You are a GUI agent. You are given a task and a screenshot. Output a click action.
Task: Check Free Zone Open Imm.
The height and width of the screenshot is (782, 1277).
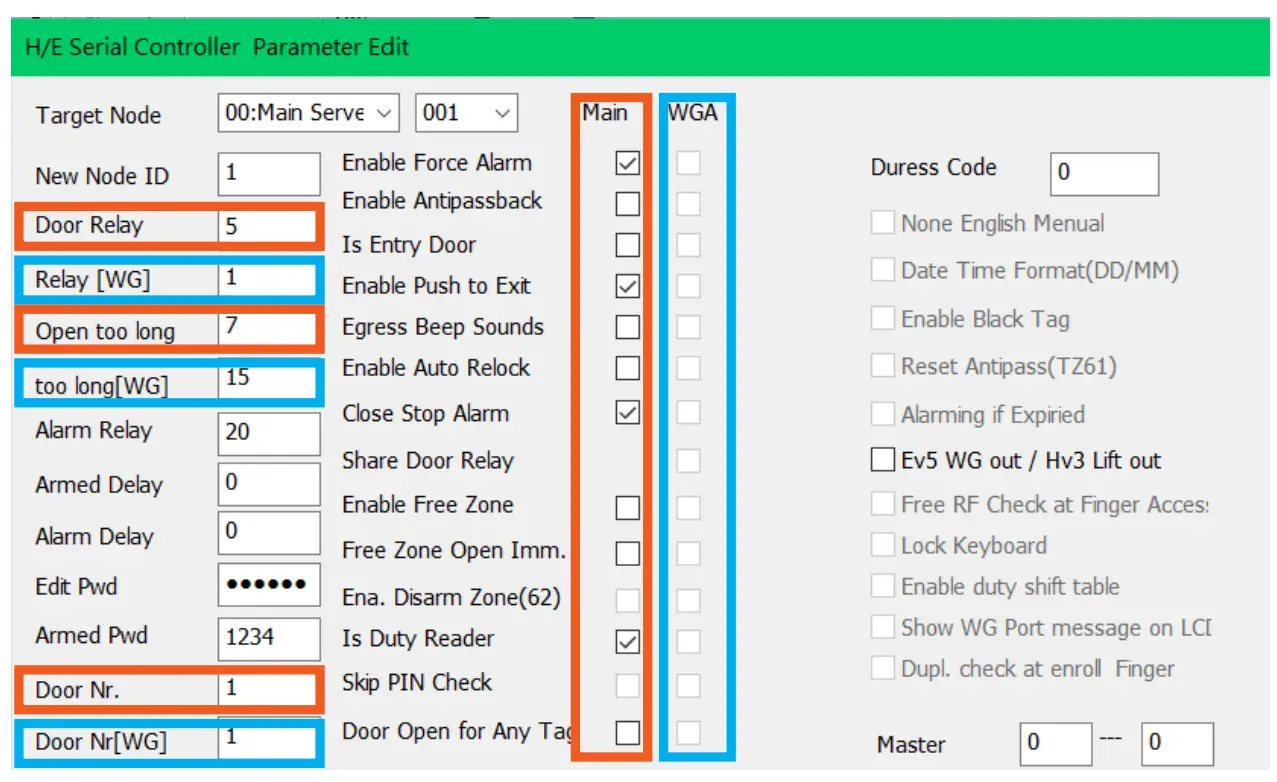(x=626, y=552)
